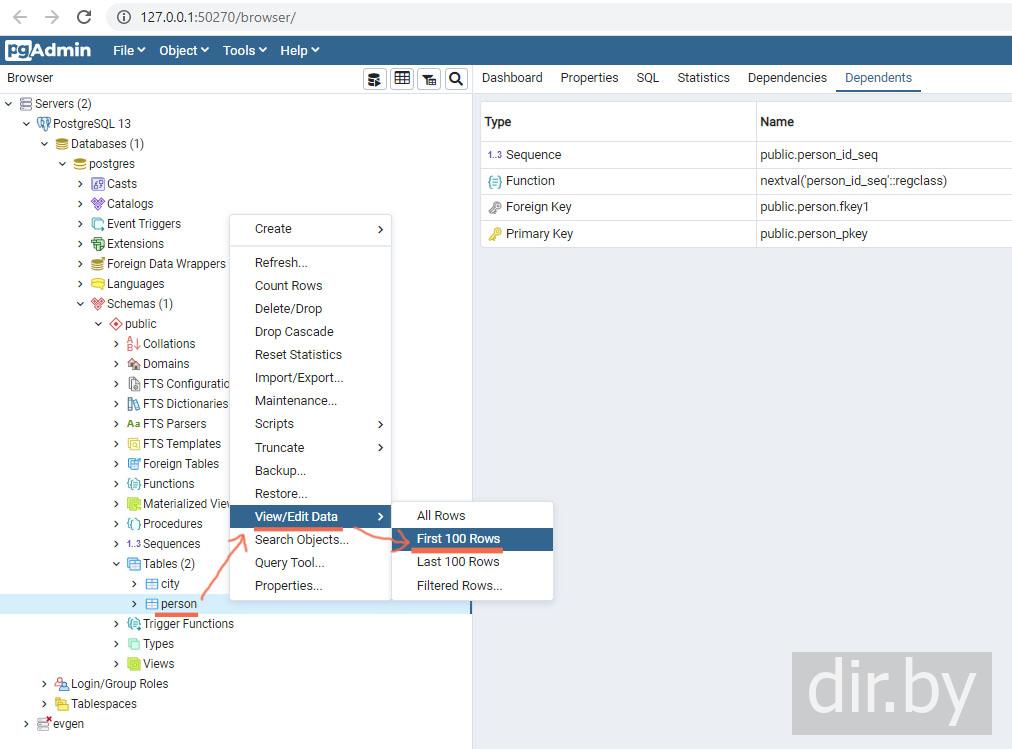1012x749 pixels.
Task: Click the browser reload page icon
Action: [x=84, y=17]
